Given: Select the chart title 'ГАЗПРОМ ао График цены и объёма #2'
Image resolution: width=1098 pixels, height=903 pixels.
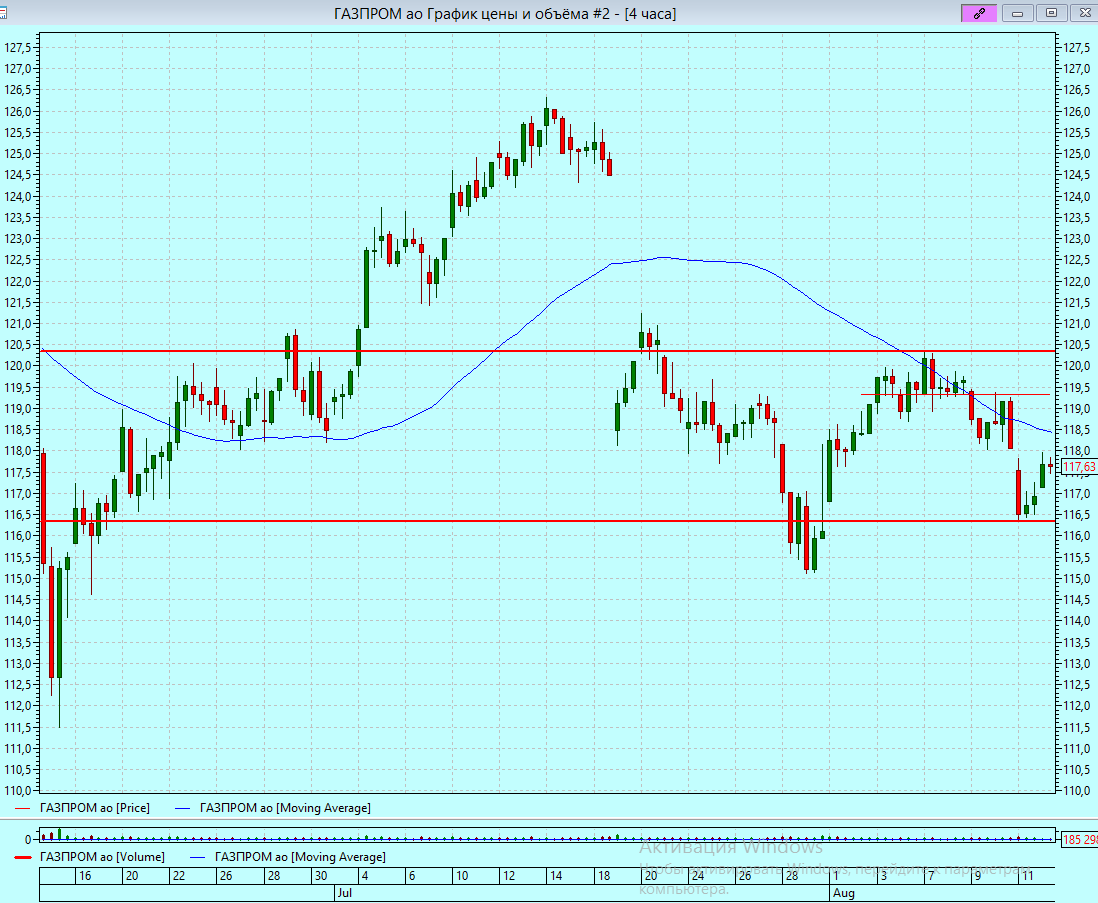Looking at the screenshot, I should (472, 14).
